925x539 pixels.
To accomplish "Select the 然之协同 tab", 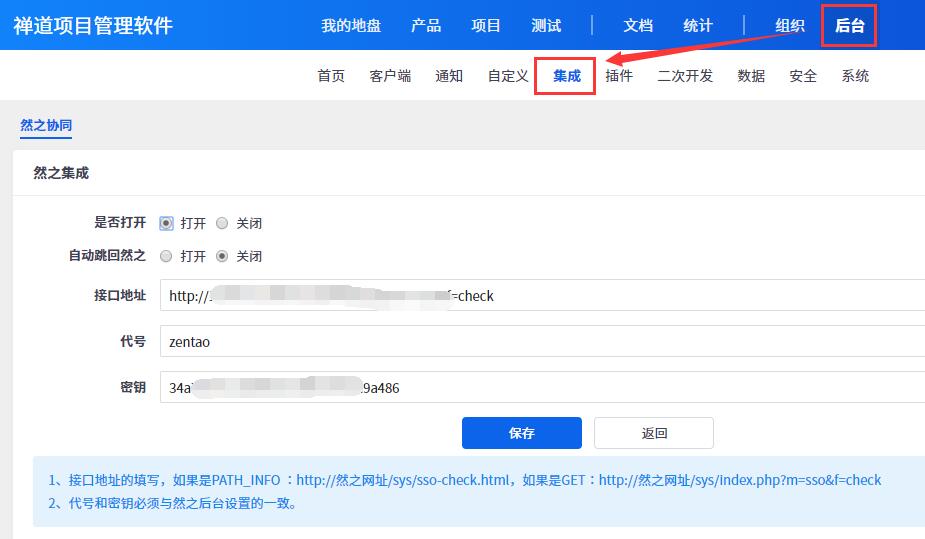I will click(46, 125).
